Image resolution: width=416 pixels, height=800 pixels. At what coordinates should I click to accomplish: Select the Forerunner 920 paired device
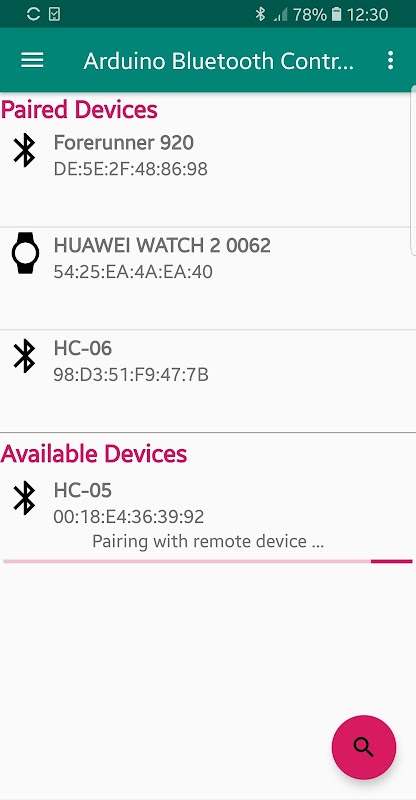click(x=208, y=176)
